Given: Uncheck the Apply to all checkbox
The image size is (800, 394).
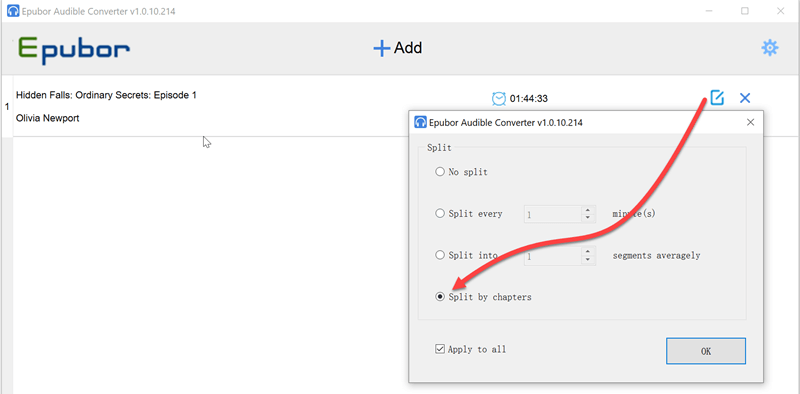Looking at the screenshot, I should click(440, 349).
